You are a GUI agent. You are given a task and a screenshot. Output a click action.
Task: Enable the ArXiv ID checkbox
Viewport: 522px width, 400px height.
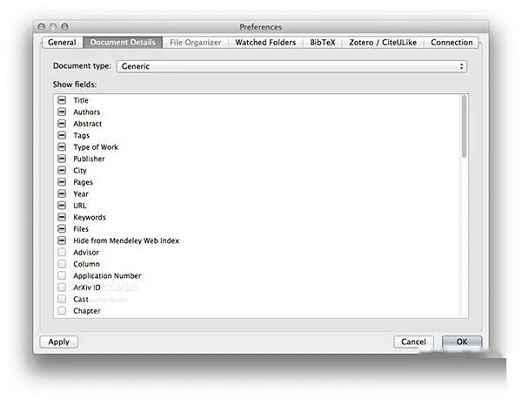(62, 287)
